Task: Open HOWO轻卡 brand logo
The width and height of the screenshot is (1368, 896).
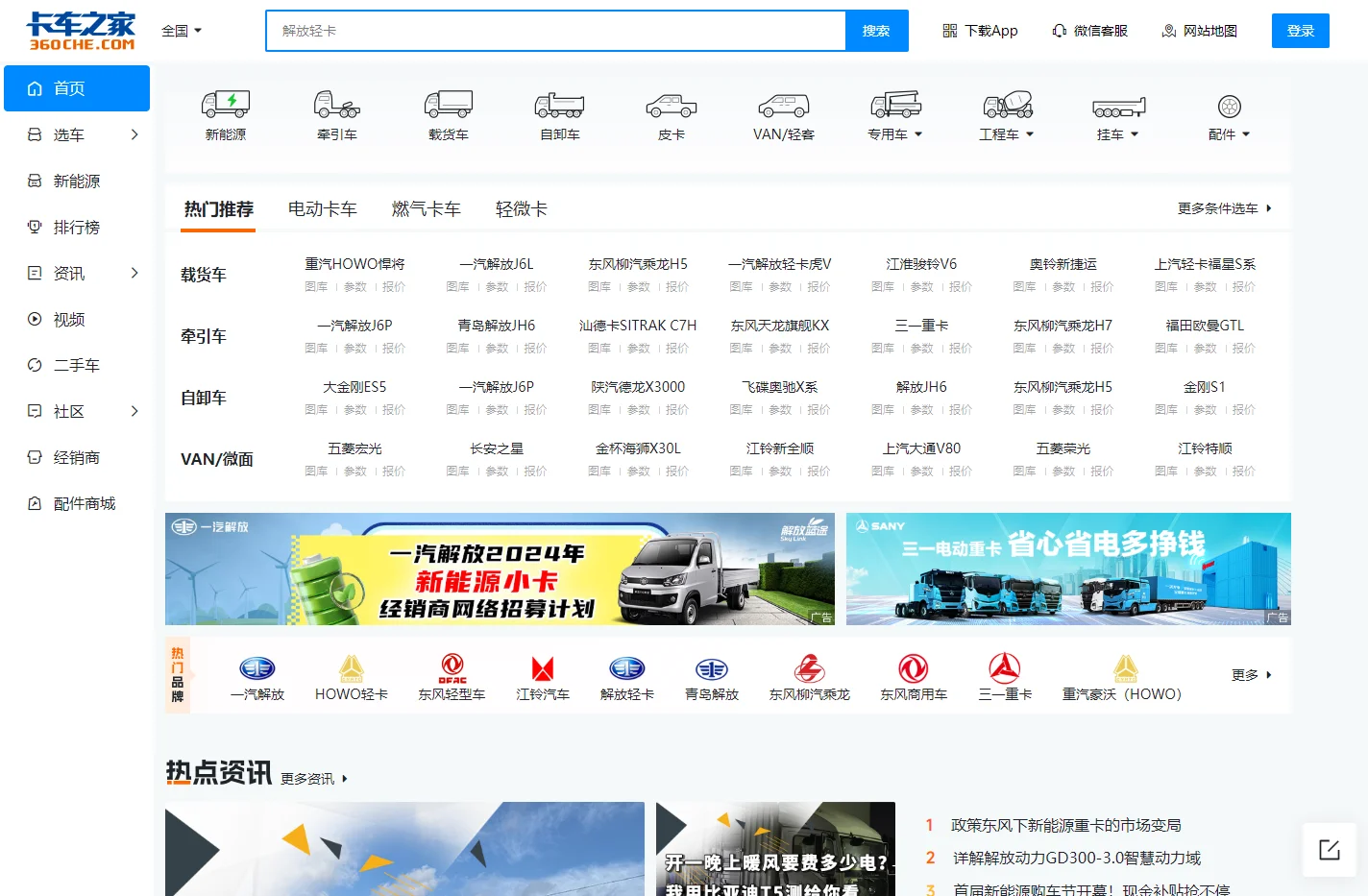Action: pos(351,668)
